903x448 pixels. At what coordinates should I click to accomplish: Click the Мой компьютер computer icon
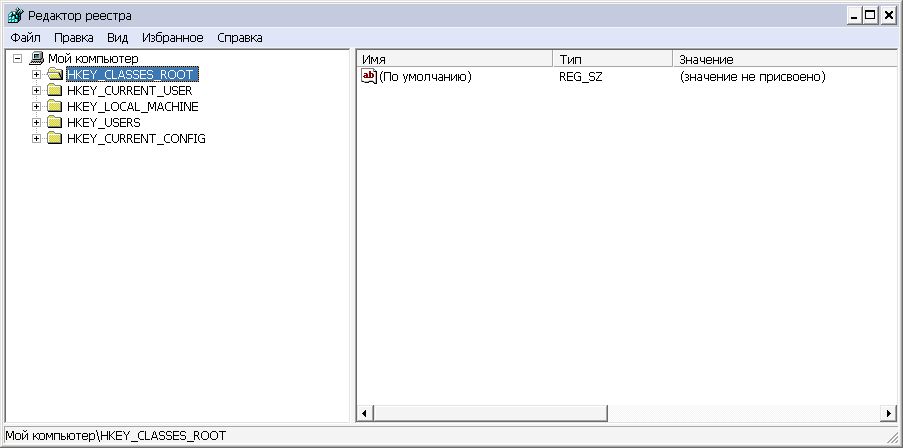pyautogui.click(x=37, y=59)
